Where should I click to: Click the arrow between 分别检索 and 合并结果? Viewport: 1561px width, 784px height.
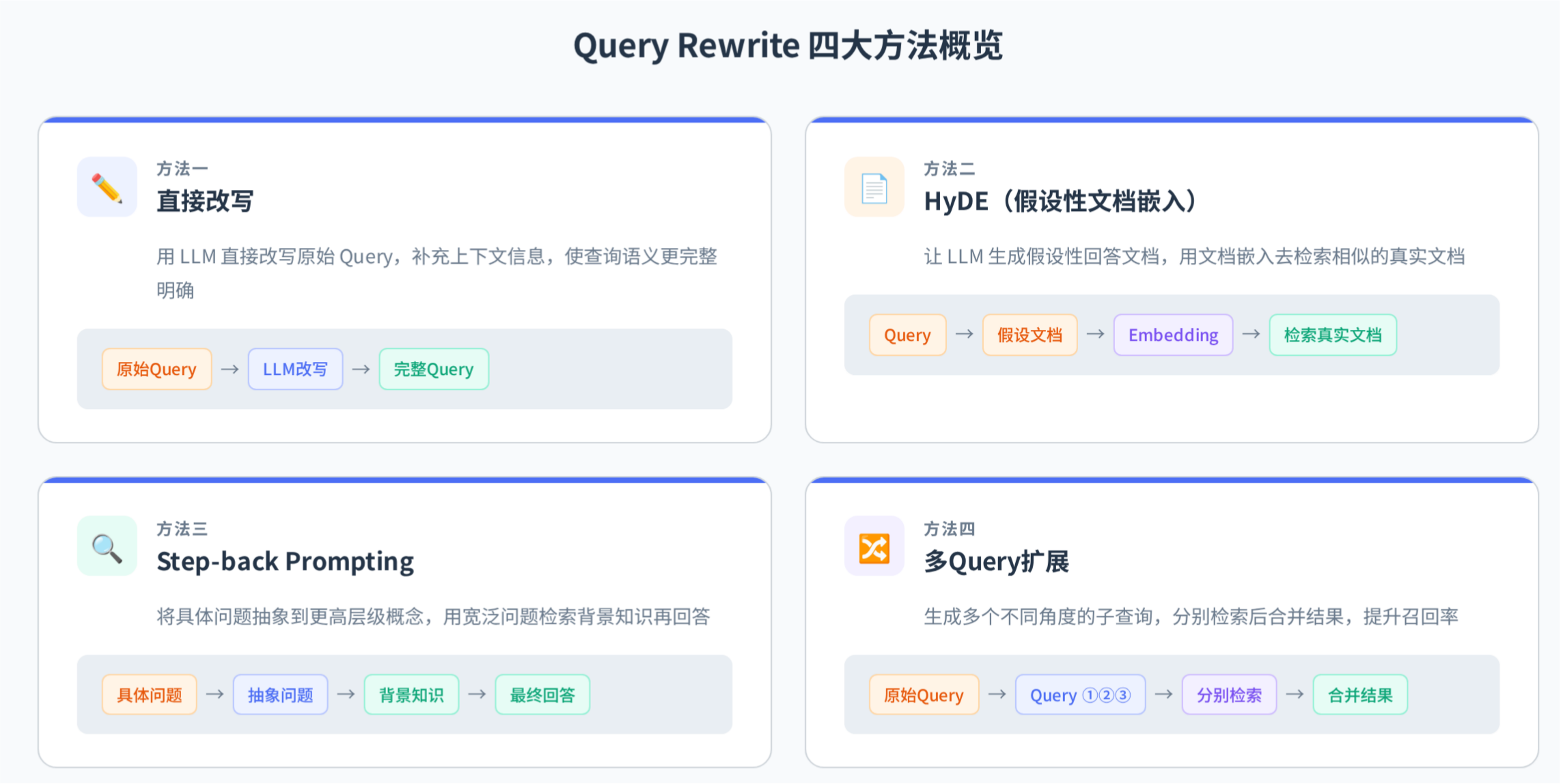(x=1295, y=694)
